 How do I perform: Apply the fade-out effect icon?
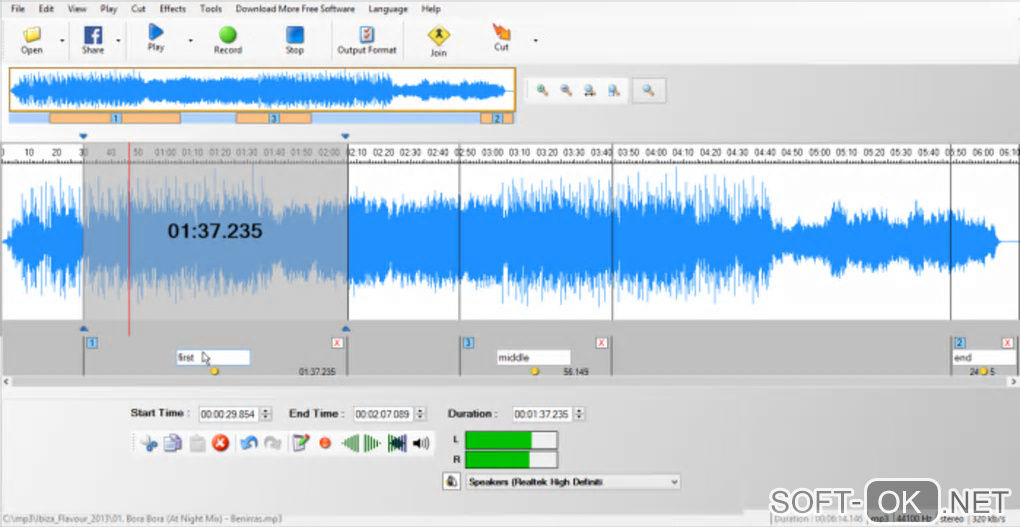tap(372, 444)
